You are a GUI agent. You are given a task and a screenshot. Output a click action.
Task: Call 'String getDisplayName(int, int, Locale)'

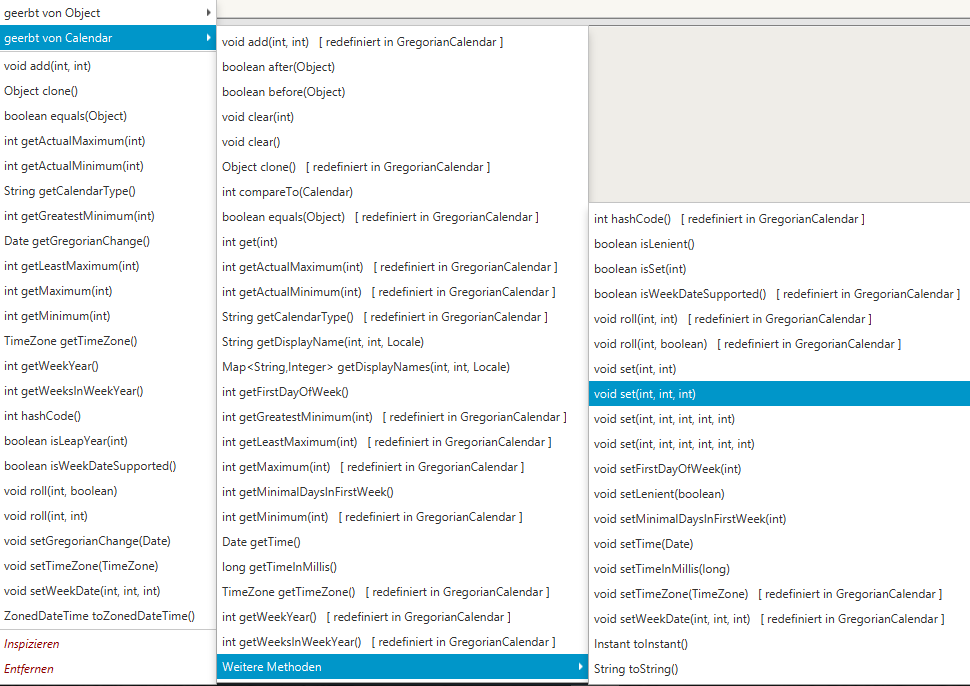pyautogui.click(x=322, y=342)
